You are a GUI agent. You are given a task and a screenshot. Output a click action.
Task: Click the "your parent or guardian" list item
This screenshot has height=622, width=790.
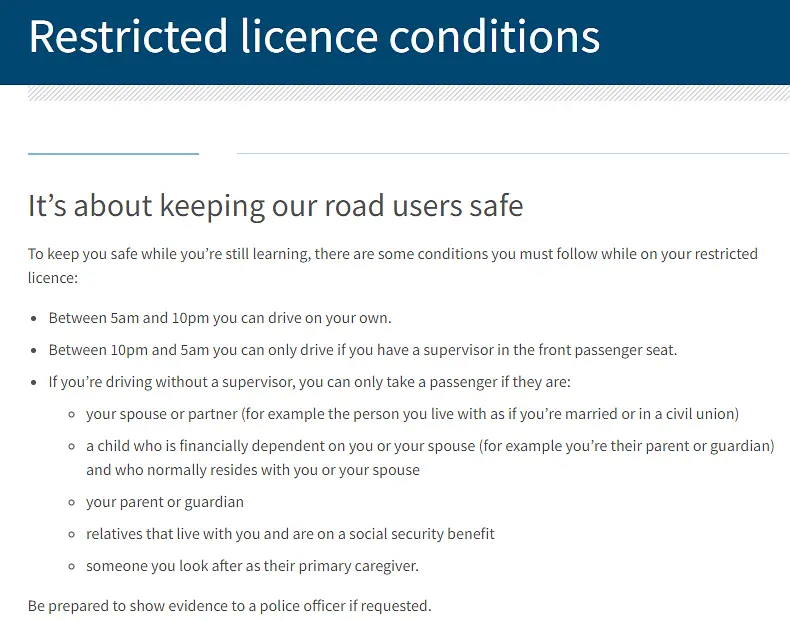[165, 501]
